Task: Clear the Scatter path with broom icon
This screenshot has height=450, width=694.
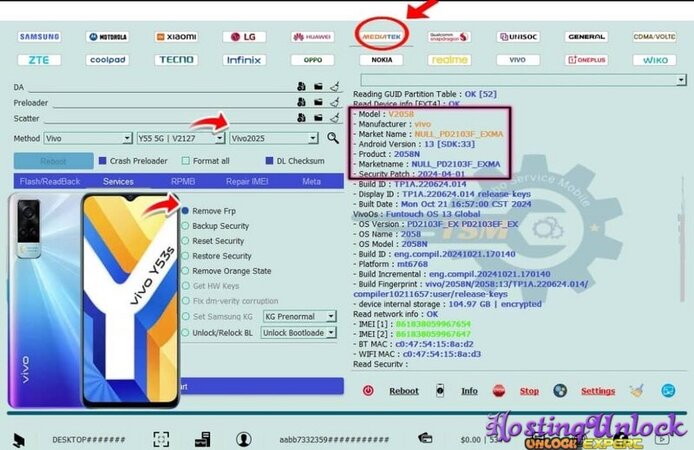Action: [x=334, y=119]
